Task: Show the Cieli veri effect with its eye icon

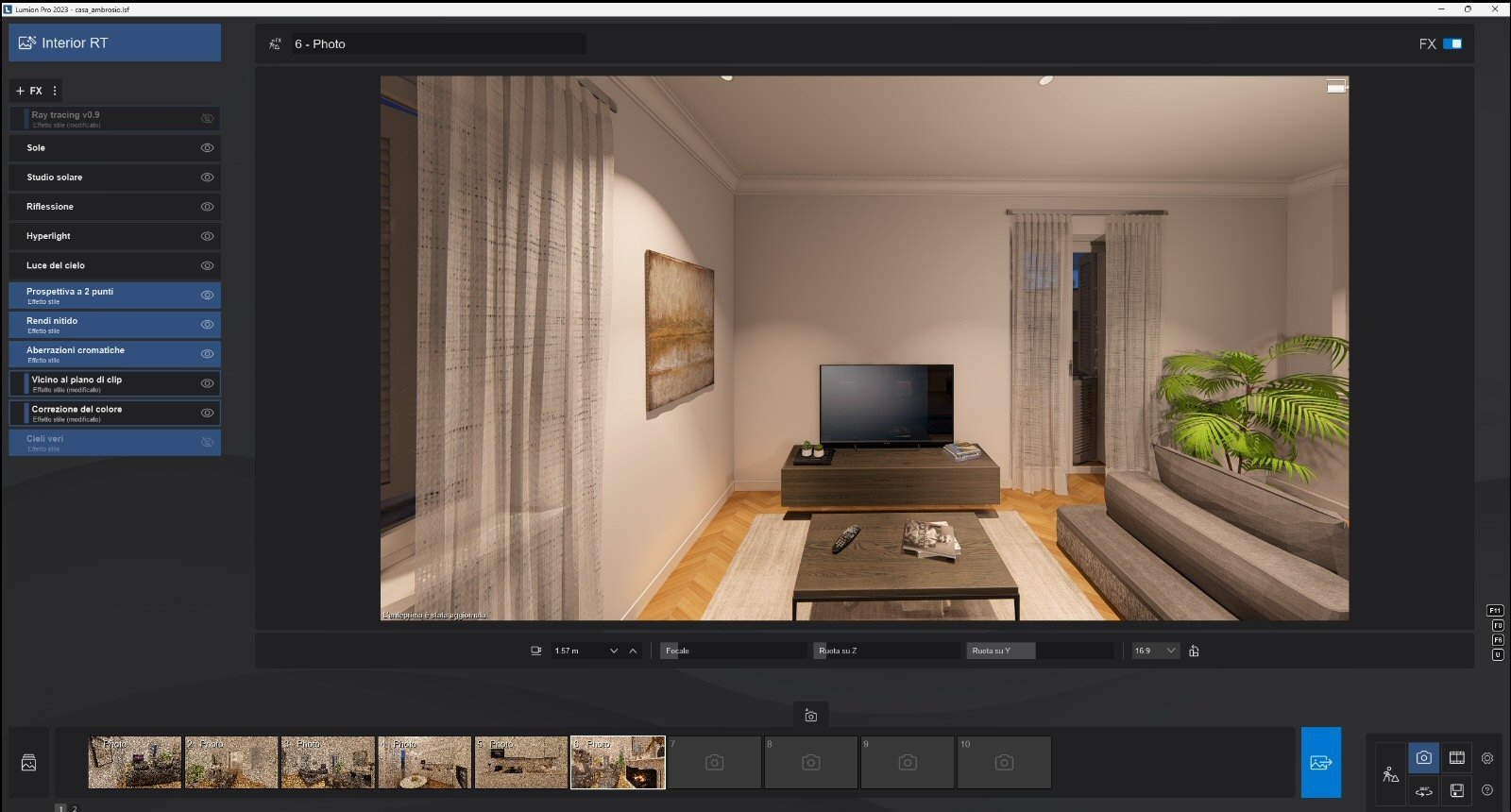Action: [207, 442]
